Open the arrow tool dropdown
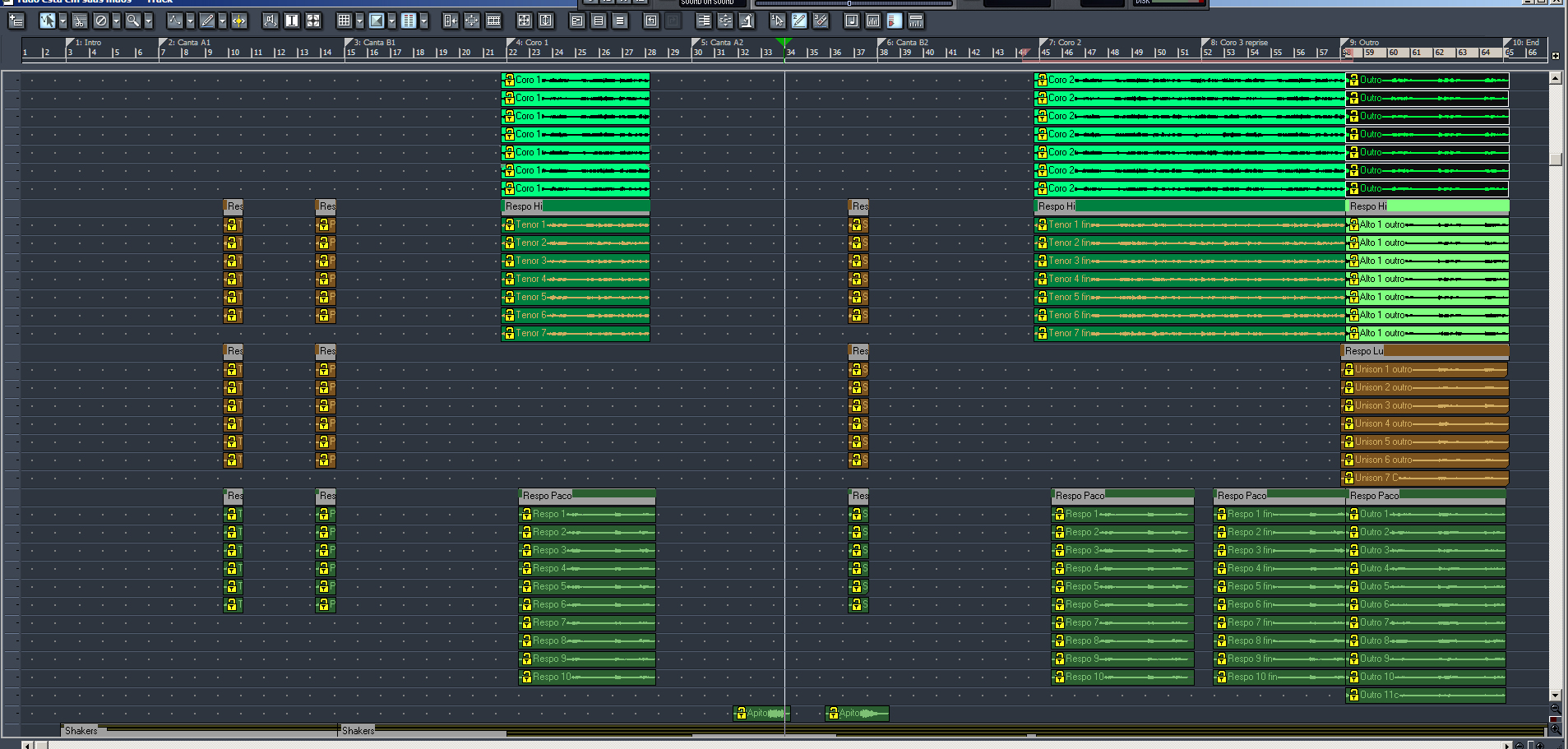The width and height of the screenshot is (1568, 749). pyautogui.click(x=62, y=21)
